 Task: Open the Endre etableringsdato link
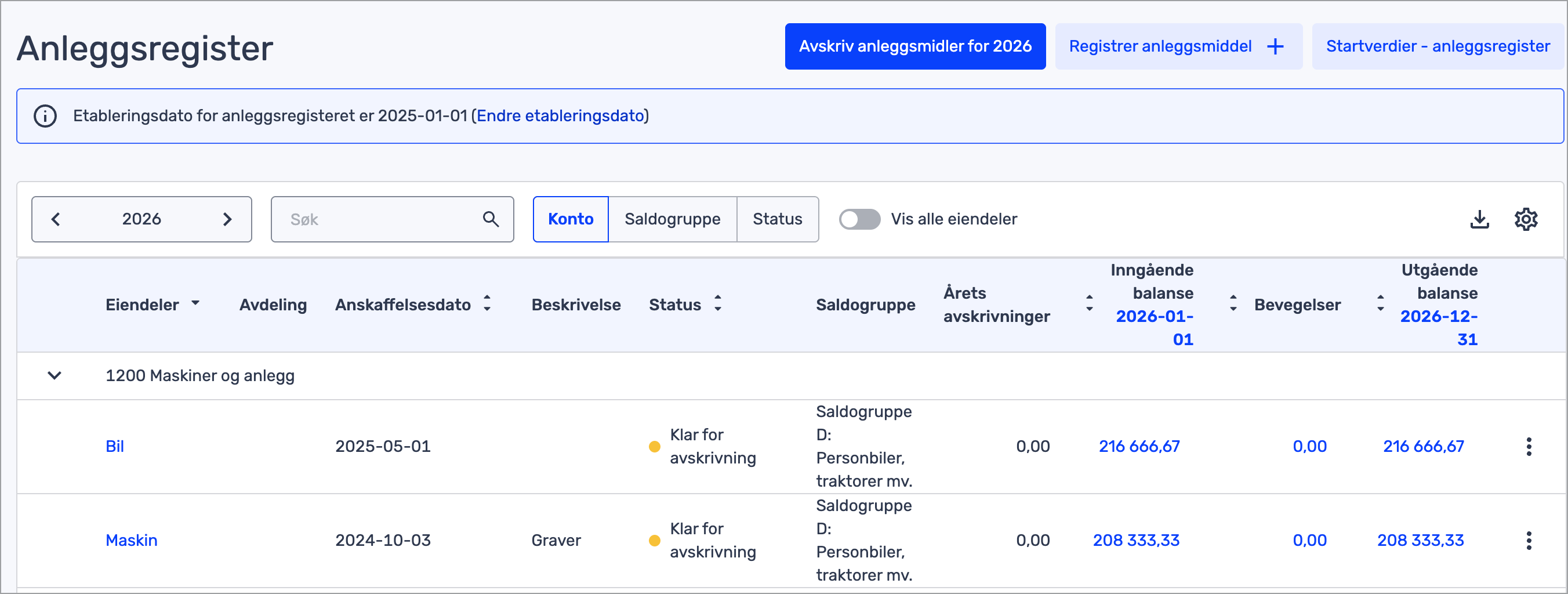[560, 116]
